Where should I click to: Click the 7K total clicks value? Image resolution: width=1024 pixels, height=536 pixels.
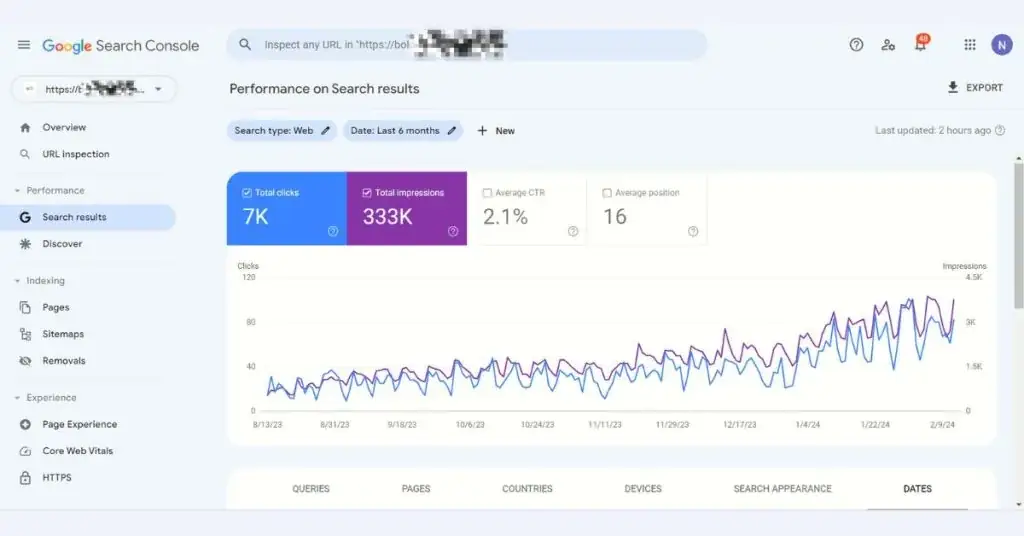click(x=255, y=216)
